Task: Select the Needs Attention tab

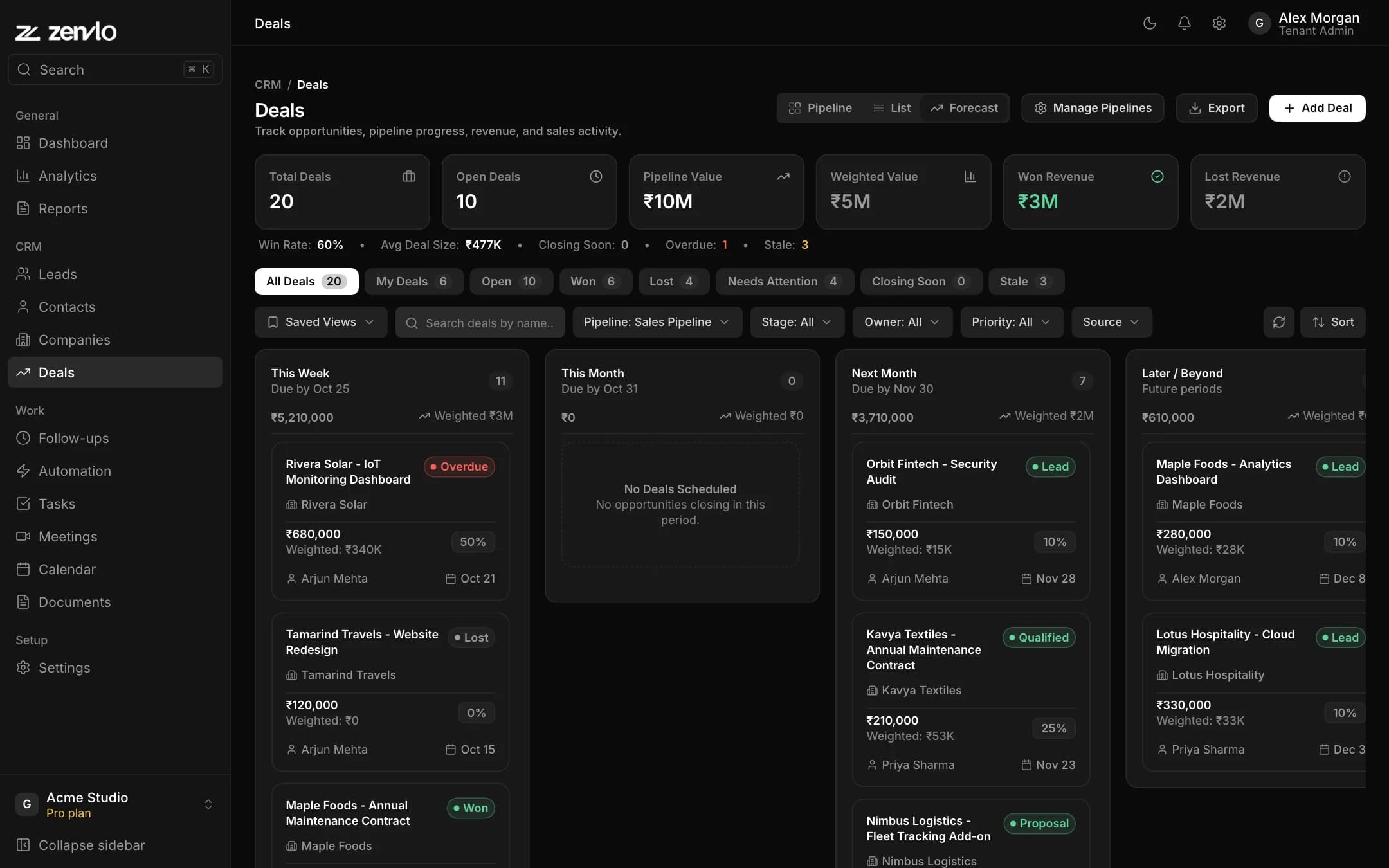Action: pyautogui.click(x=785, y=282)
